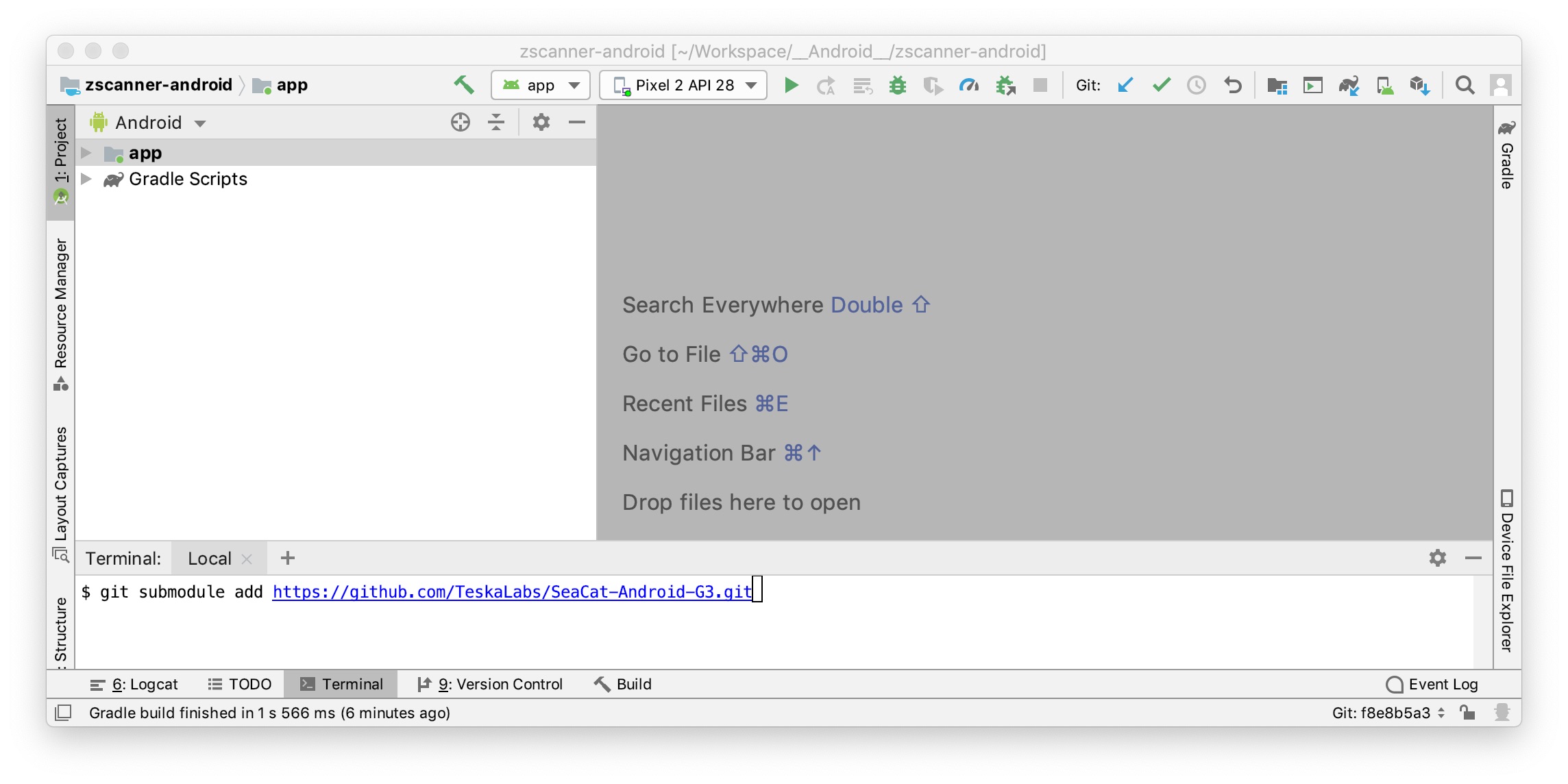
Task: Show Git history clock icon
Action: coord(1196,85)
